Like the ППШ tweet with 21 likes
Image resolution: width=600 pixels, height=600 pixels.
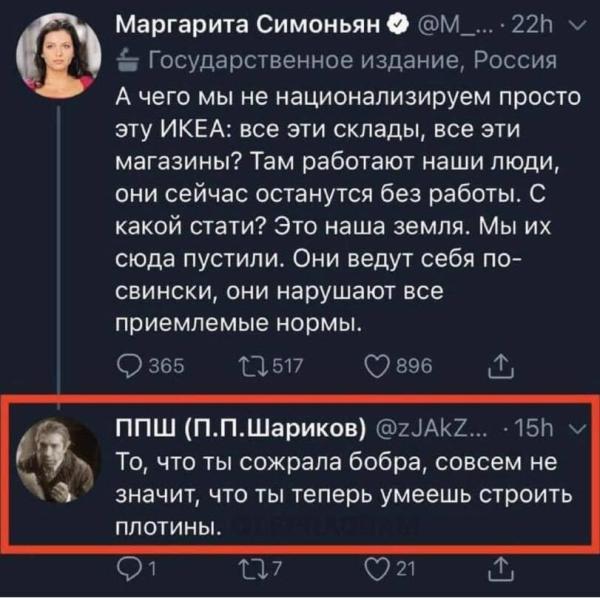pyautogui.click(x=377, y=573)
